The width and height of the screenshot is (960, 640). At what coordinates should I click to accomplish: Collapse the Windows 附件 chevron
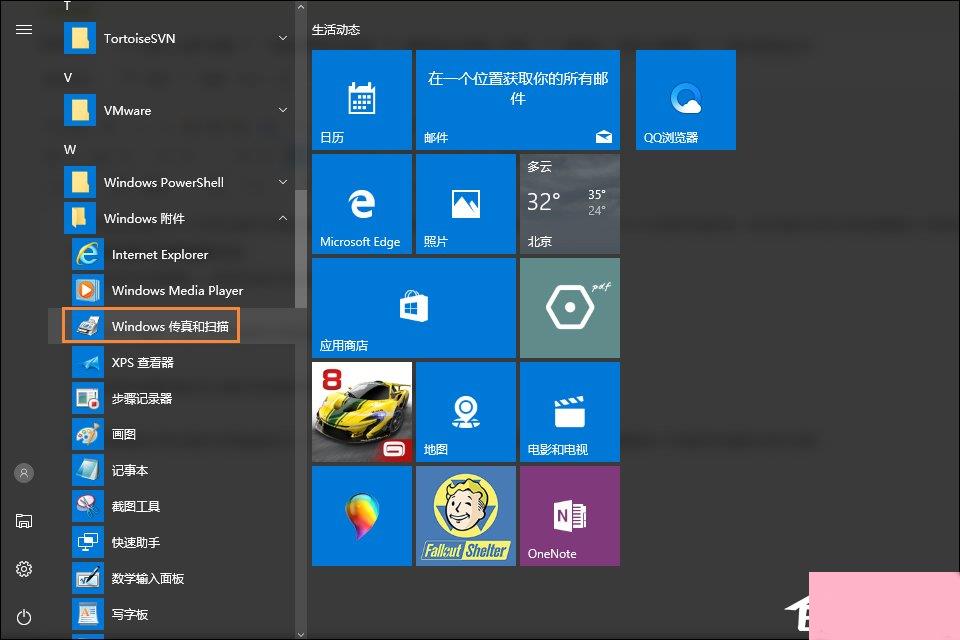click(283, 218)
